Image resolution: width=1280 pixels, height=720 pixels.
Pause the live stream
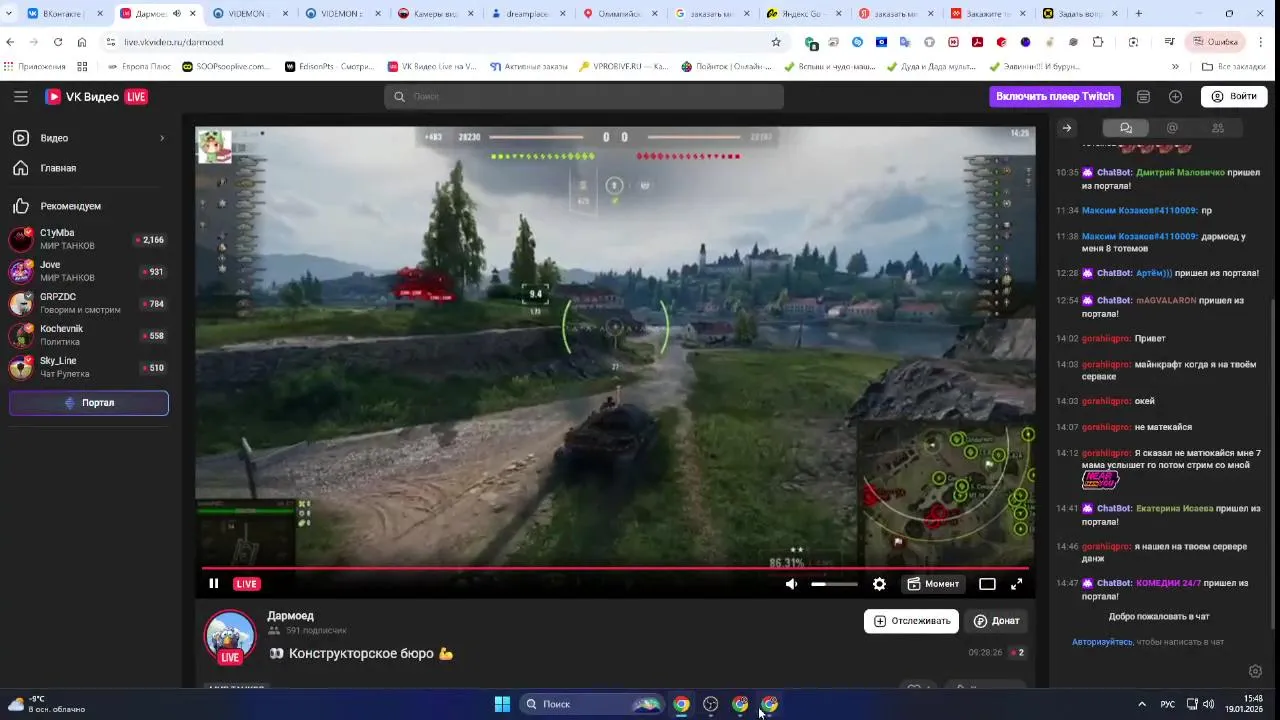pos(213,584)
